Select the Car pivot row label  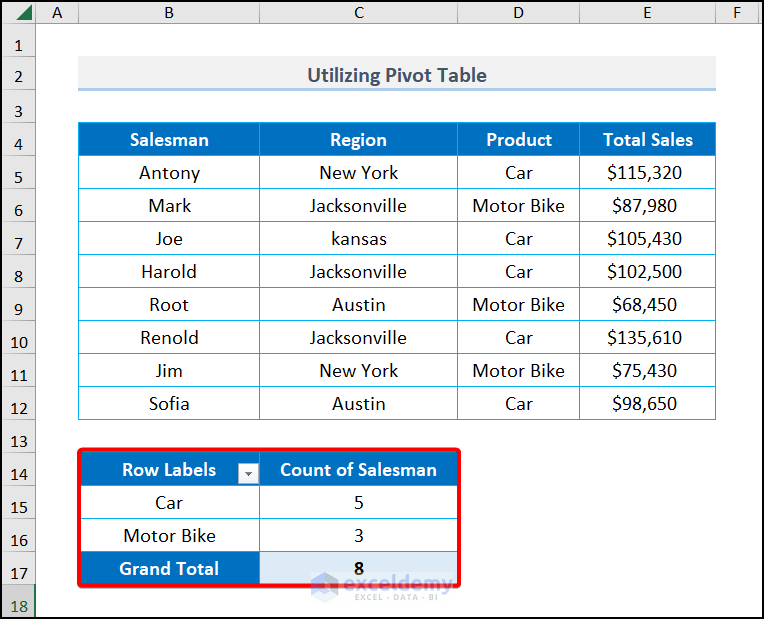click(169, 503)
